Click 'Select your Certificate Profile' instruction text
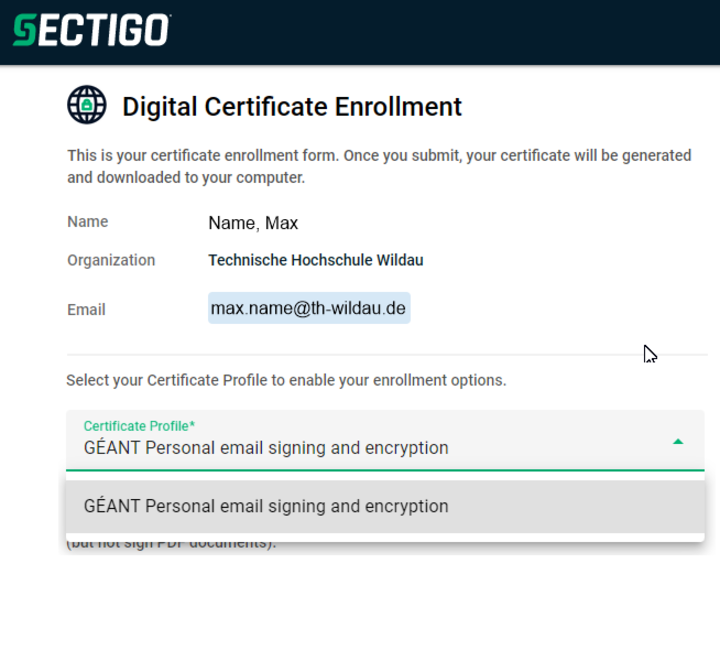720x661 pixels. 286,381
